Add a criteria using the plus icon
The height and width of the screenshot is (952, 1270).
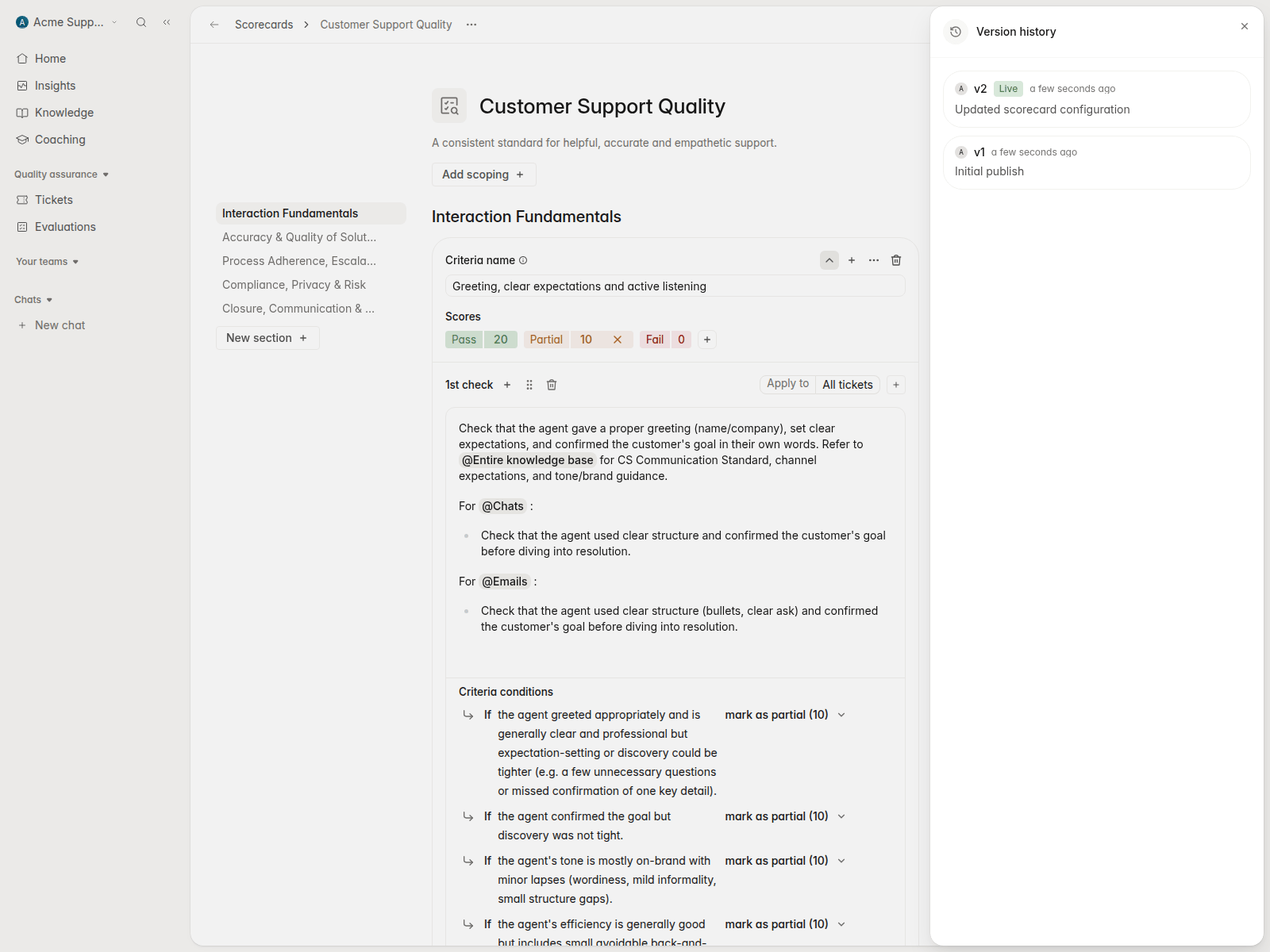852,260
